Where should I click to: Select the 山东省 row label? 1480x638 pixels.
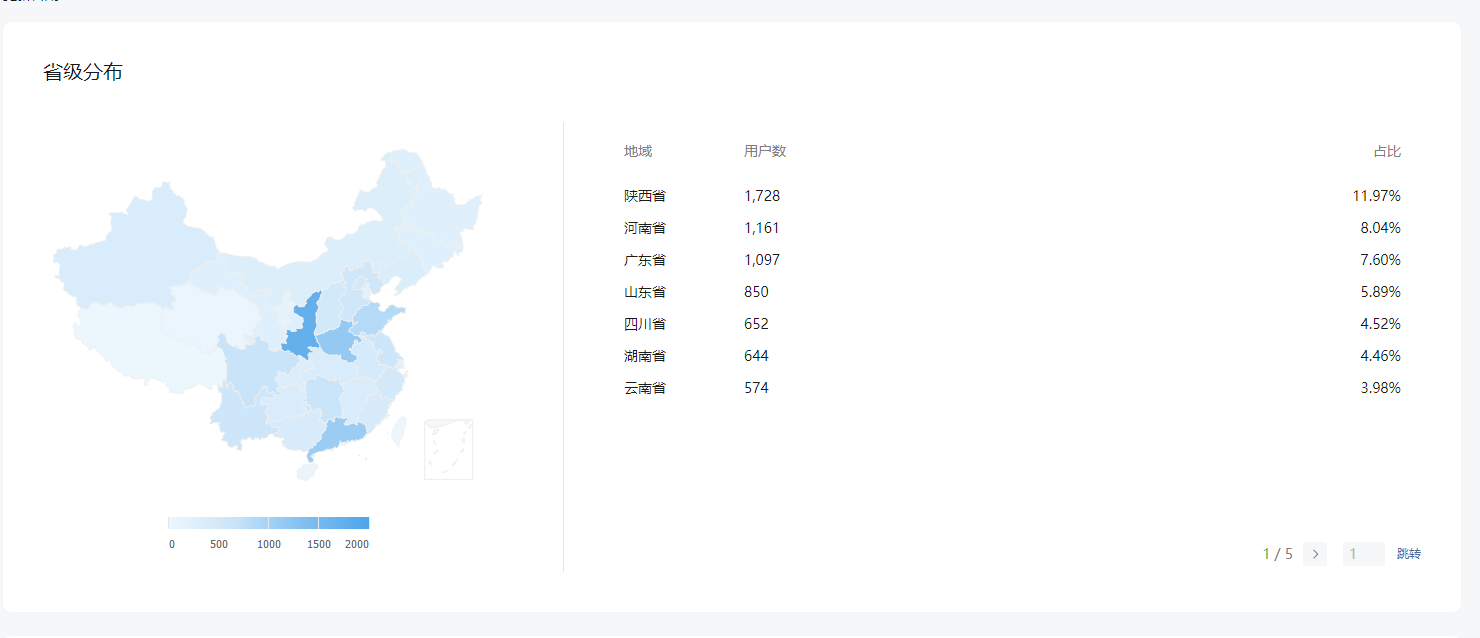(x=645, y=292)
